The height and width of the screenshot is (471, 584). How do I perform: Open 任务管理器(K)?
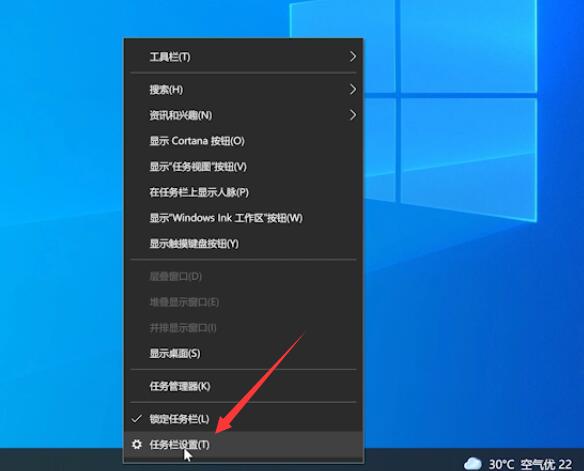tap(243, 386)
